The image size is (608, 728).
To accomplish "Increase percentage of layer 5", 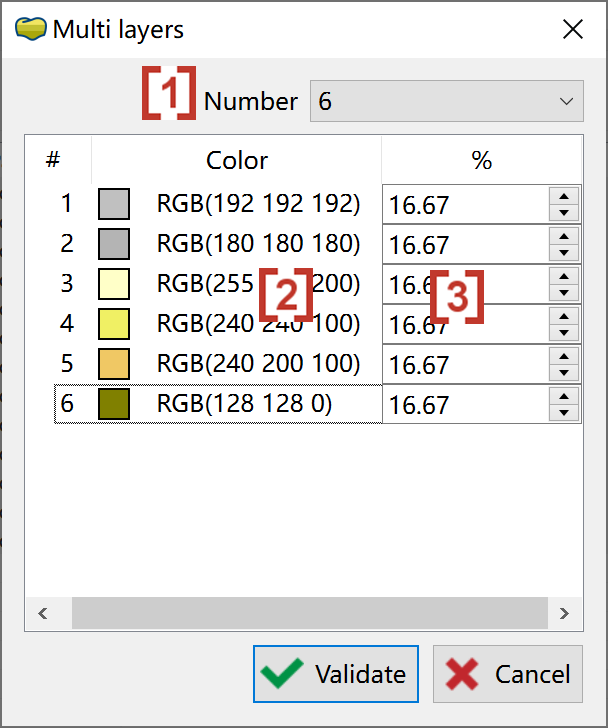I will click(x=564, y=356).
